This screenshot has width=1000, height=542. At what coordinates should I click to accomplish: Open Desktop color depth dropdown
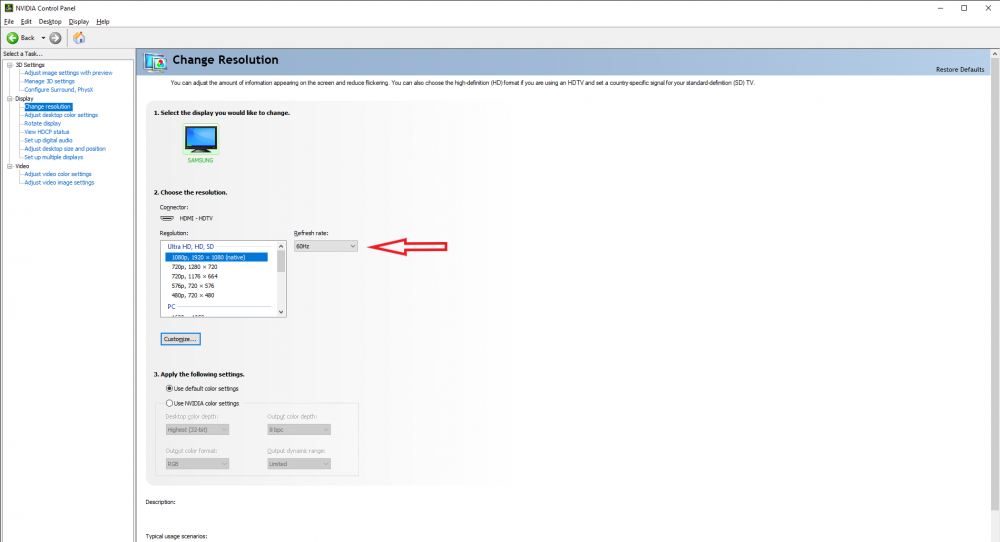tap(197, 430)
